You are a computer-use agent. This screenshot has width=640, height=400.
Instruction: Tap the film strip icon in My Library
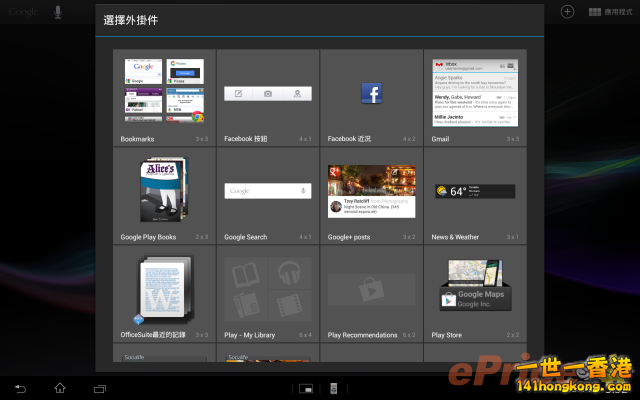[x=289, y=305]
